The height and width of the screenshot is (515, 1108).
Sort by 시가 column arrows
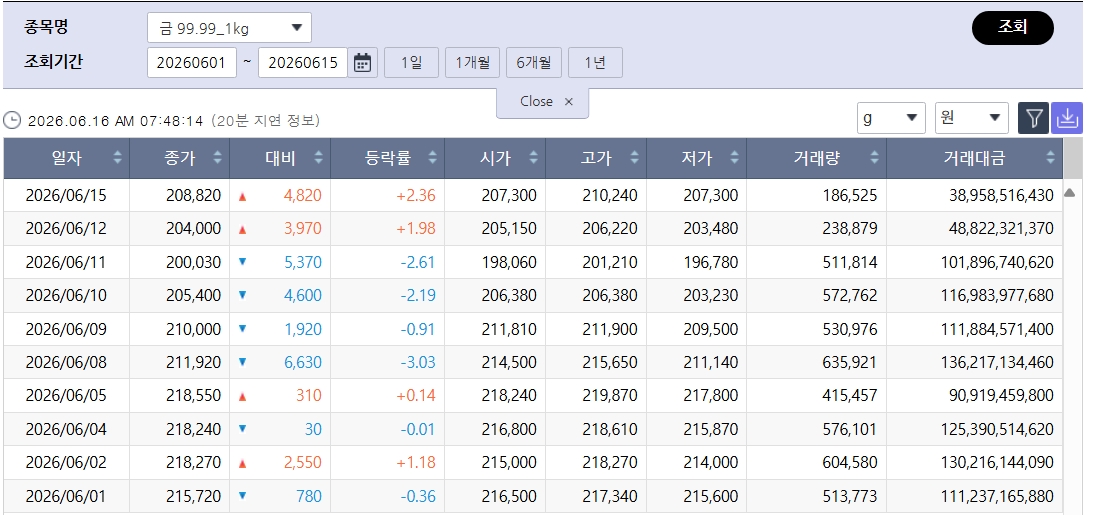pos(534,158)
